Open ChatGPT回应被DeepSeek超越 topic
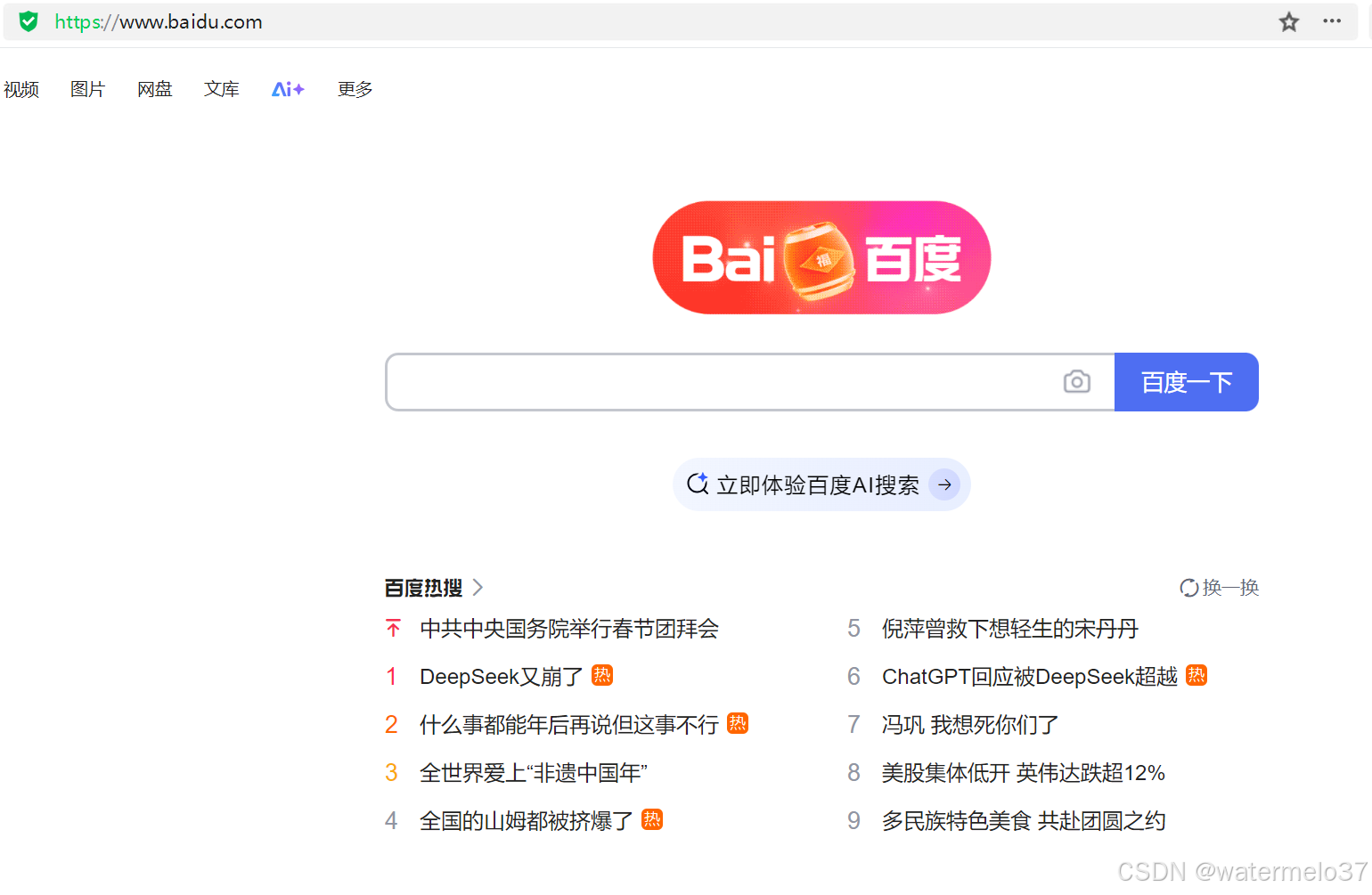 (x=1030, y=677)
